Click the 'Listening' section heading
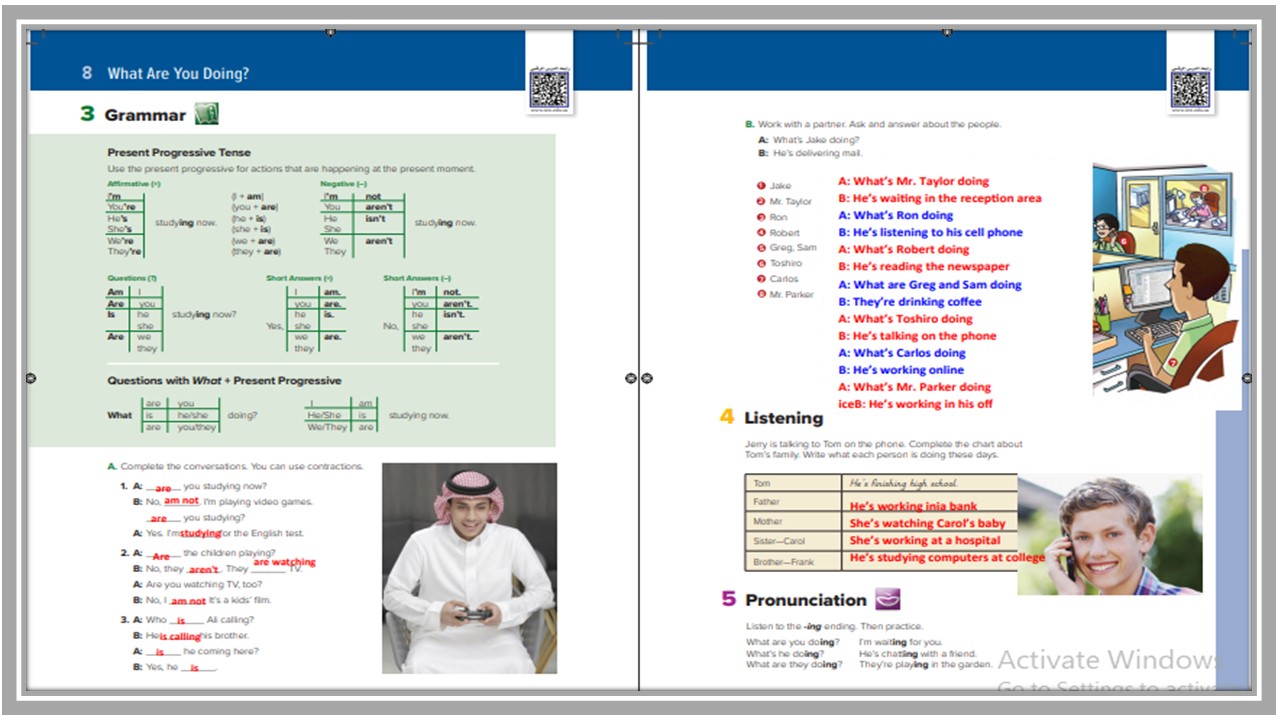 point(783,418)
